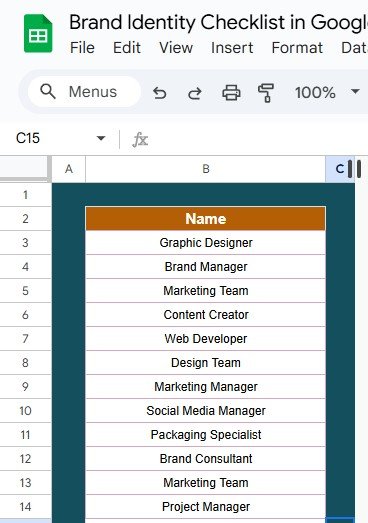Select the Social Media Manager cell
Viewport: 368px width, 523px height.
[206, 411]
